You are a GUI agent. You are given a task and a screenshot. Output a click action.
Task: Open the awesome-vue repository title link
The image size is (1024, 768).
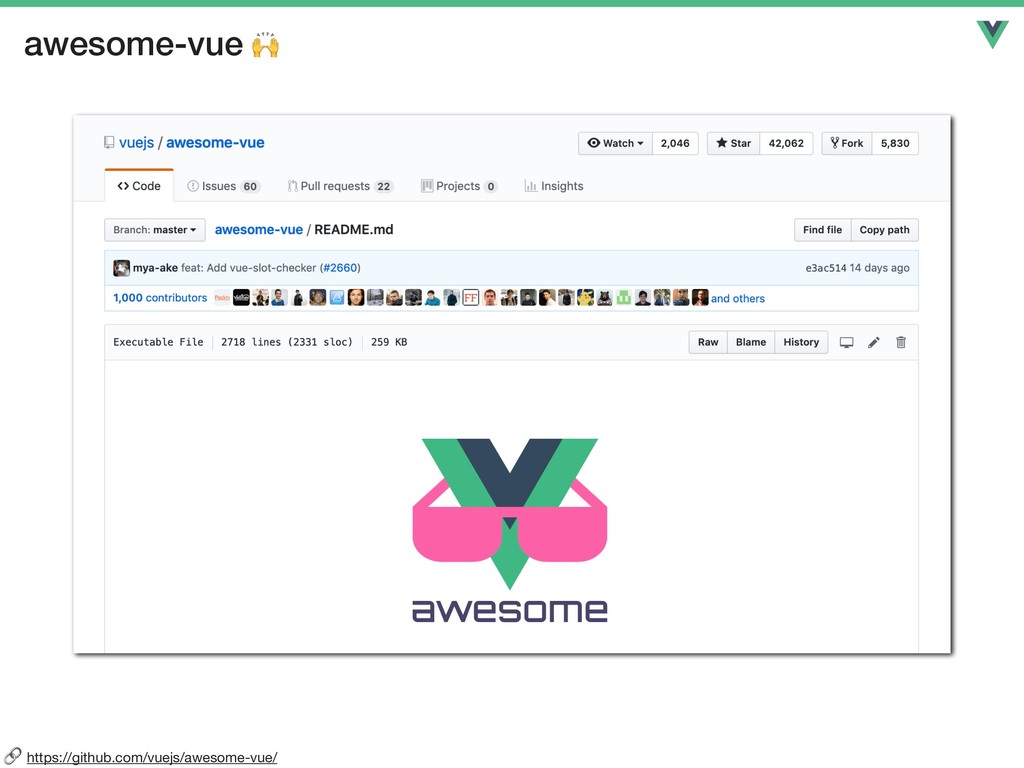point(215,142)
